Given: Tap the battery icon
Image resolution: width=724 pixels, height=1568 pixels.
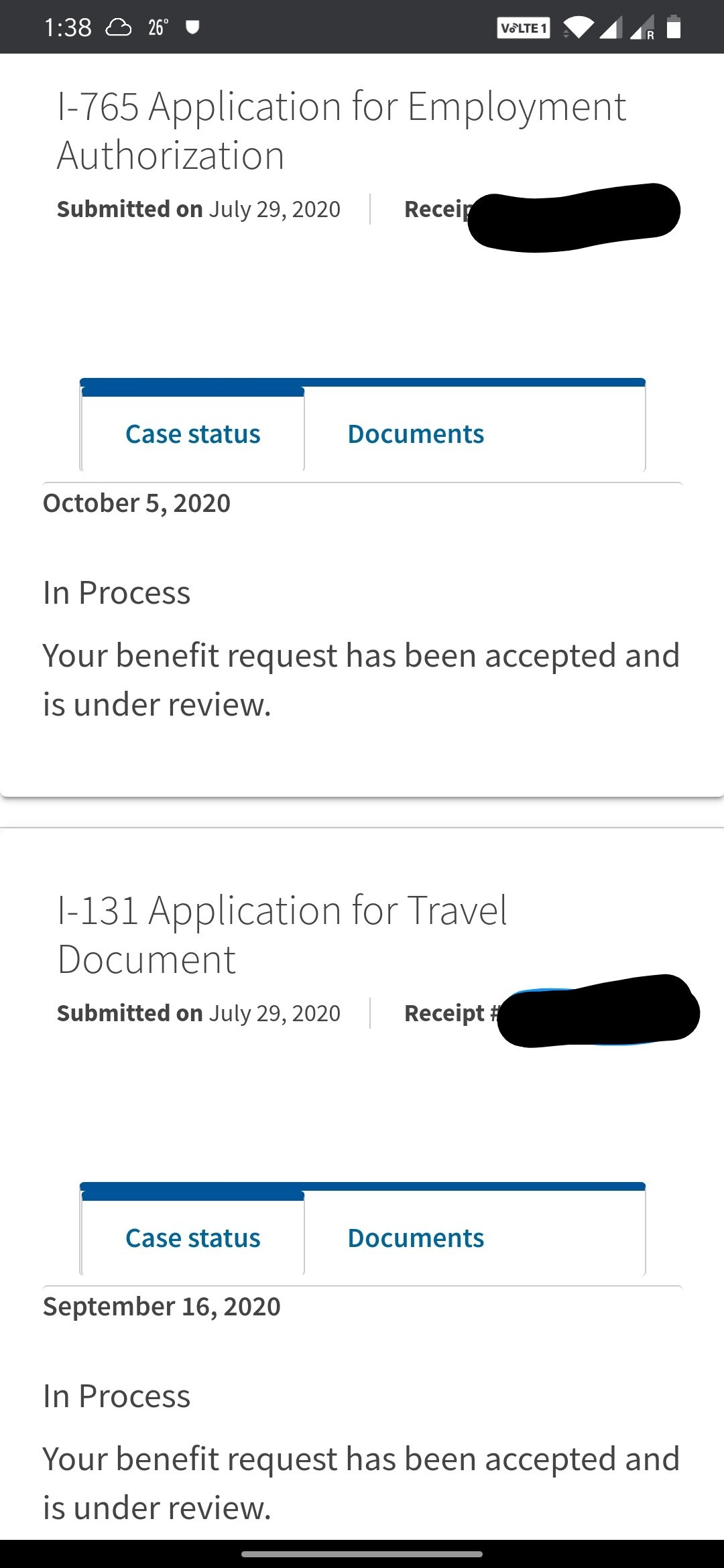Looking at the screenshot, I should tap(674, 27).
